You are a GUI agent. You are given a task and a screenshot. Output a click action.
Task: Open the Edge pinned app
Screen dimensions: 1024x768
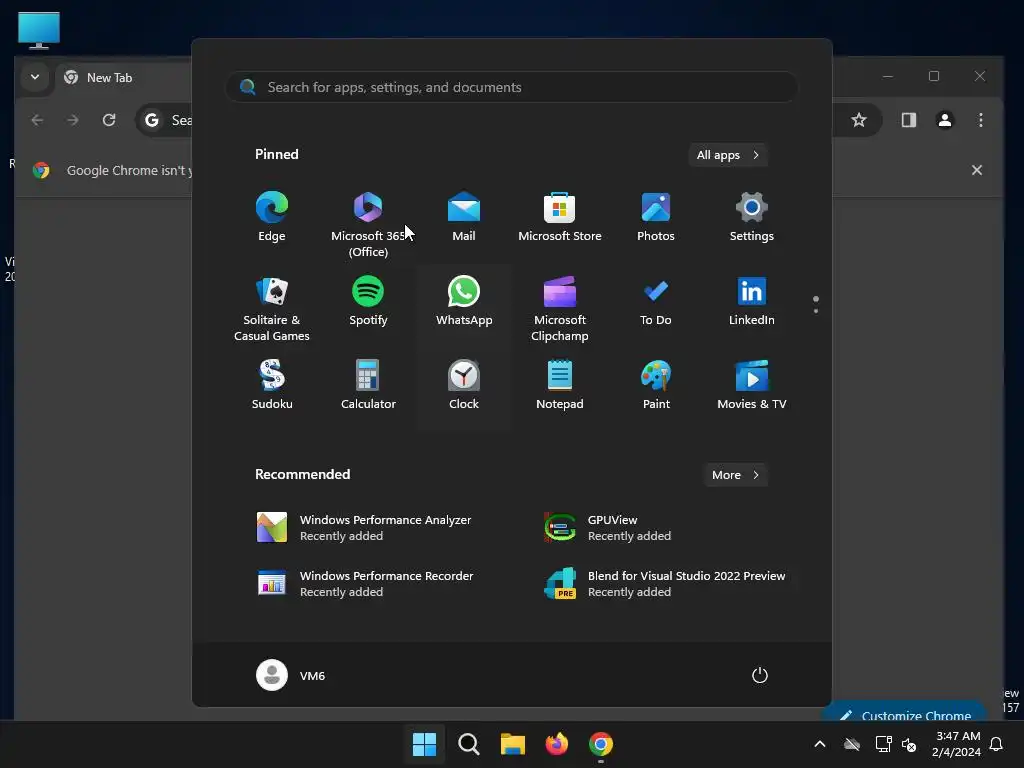272,218
